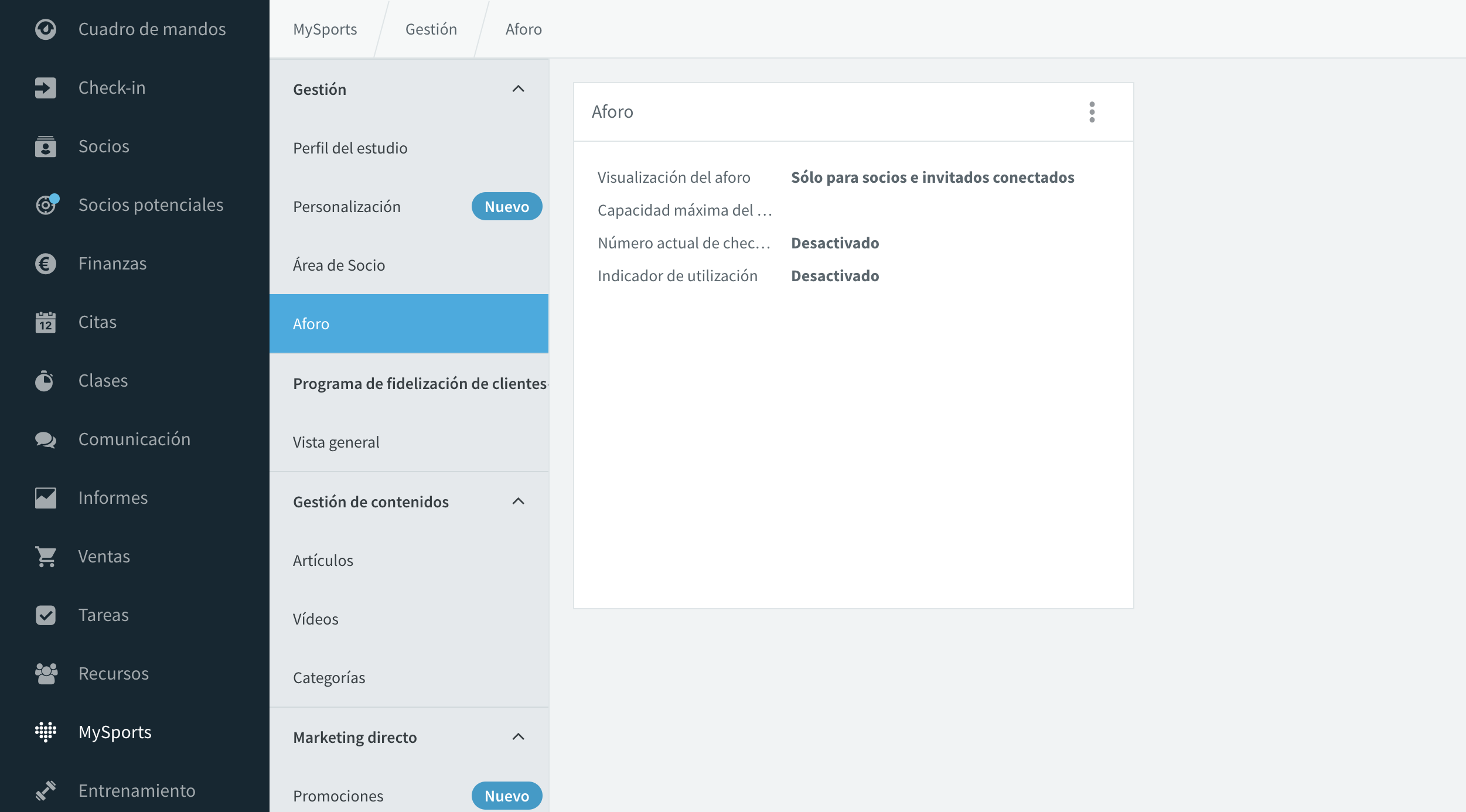
Task: Click the Clases stopwatch icon
Action: pos(45,381)
